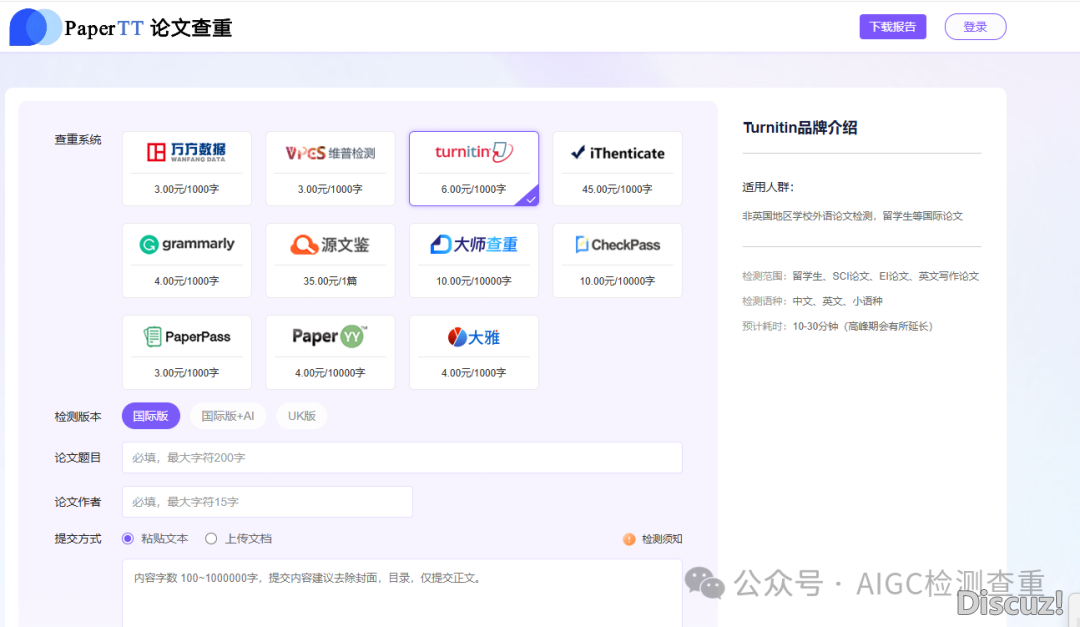Select the iThenticate system card

click(x=617, y=168)
